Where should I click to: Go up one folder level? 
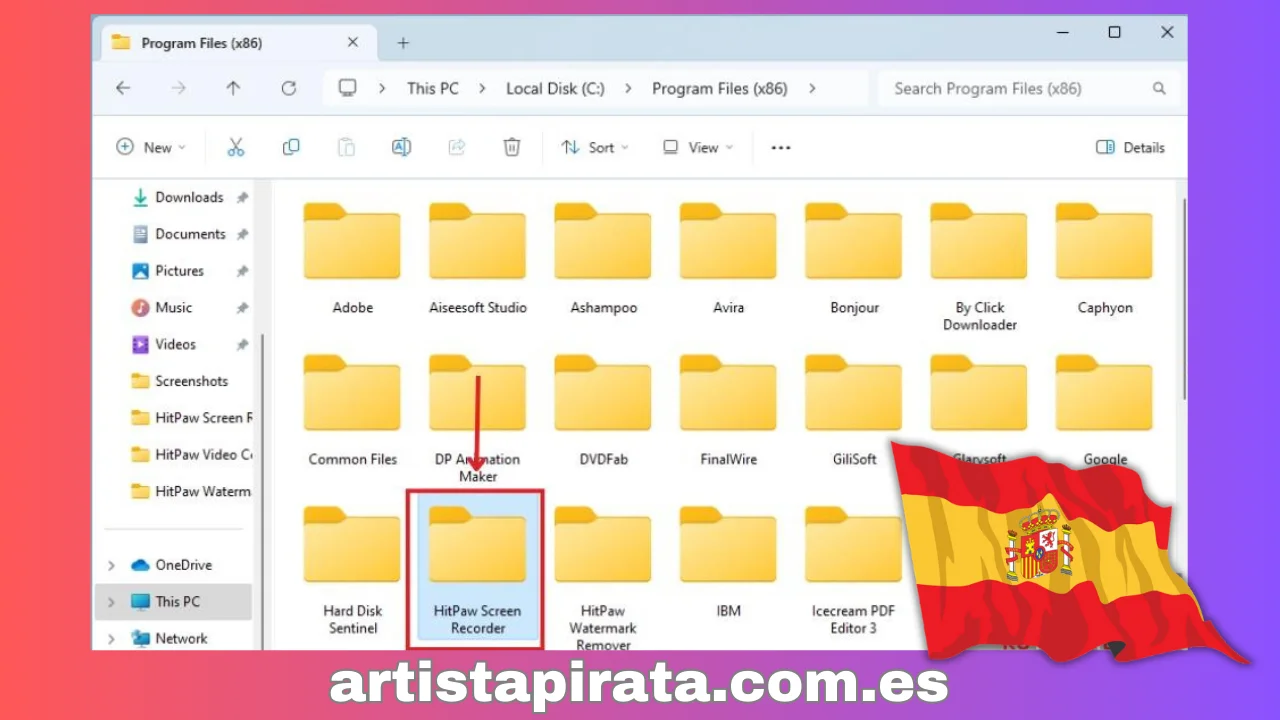click(x=233, y=88)
